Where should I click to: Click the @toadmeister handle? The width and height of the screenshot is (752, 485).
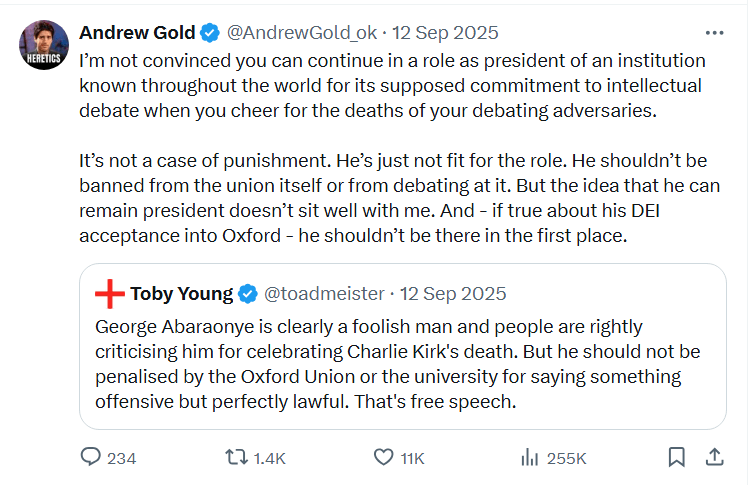[x=323, y=294]
